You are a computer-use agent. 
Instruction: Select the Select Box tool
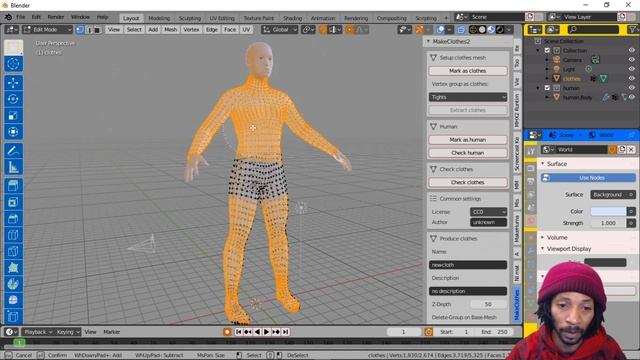click(x=13, y=47)
